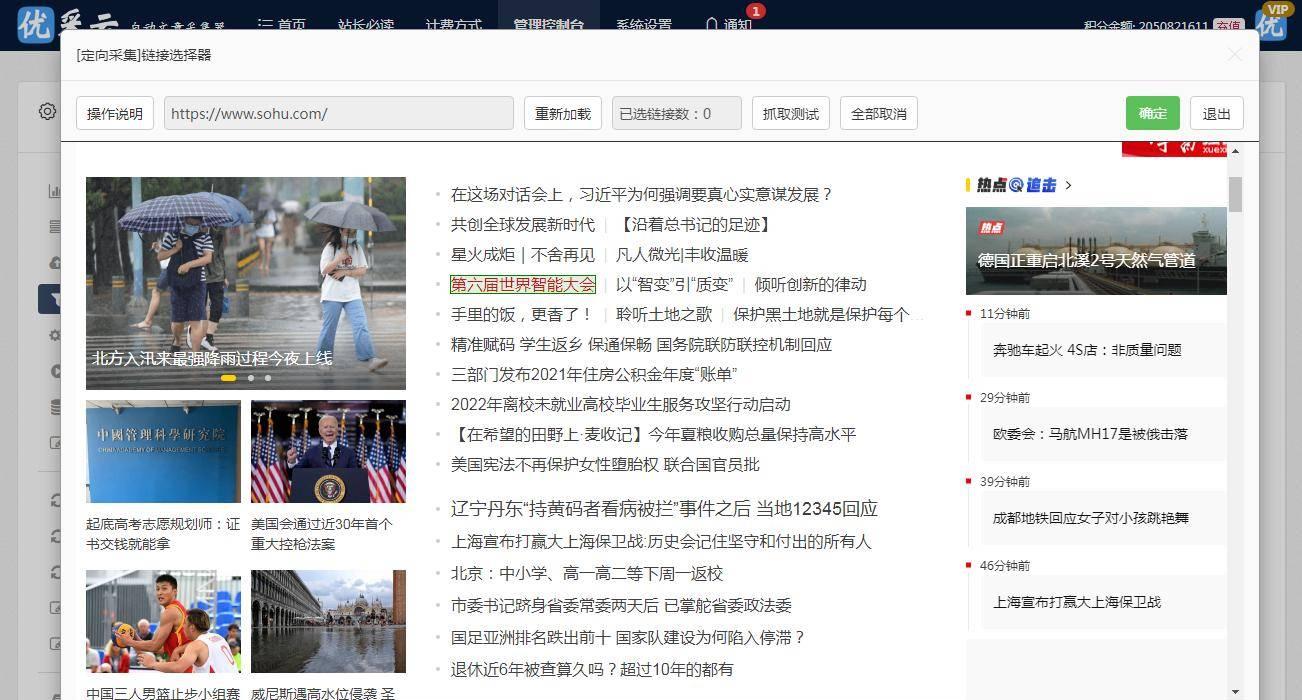This screenshot has width=1302, height=700.
Task: Open 系统设置 in the top navigation
Action: click(x=644, y=25)
